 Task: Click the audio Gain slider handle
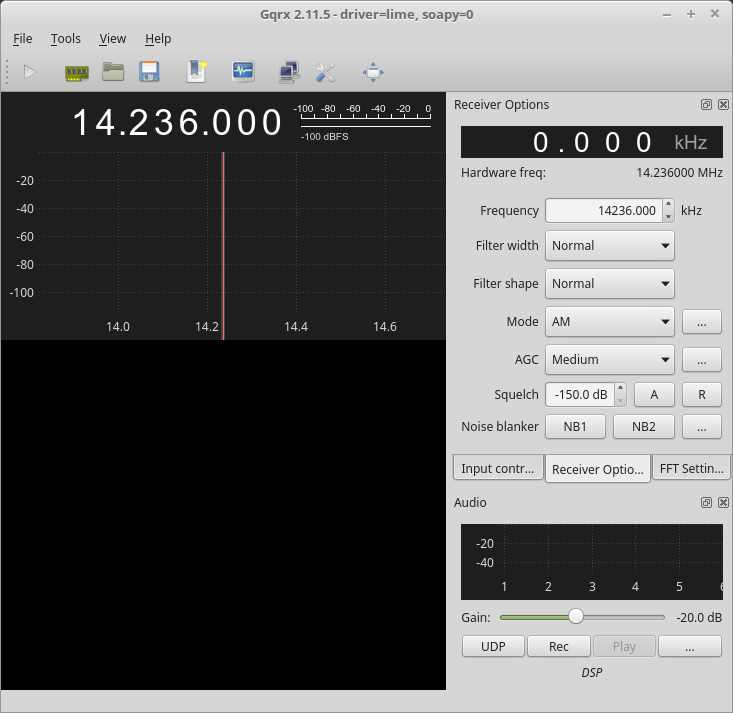point(576,617)
